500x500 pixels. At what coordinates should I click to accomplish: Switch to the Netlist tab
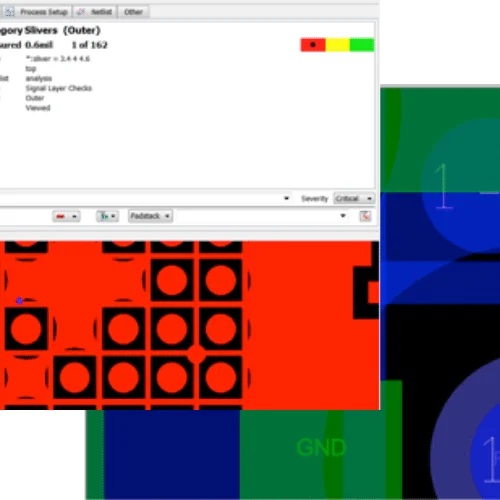click(95, 12)
